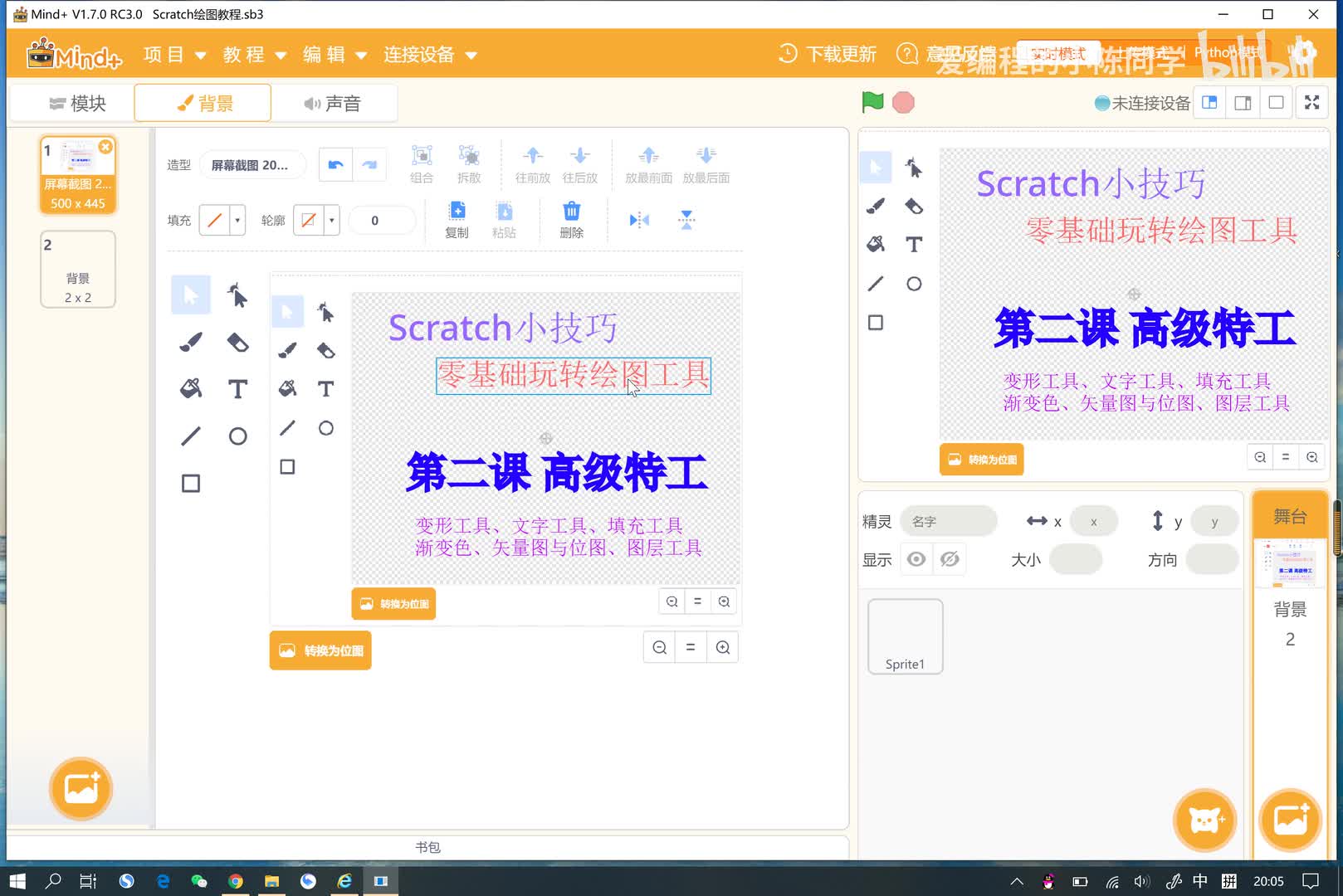Click the add sprite cat button

pyautogui.click(x=1205, y=821)
